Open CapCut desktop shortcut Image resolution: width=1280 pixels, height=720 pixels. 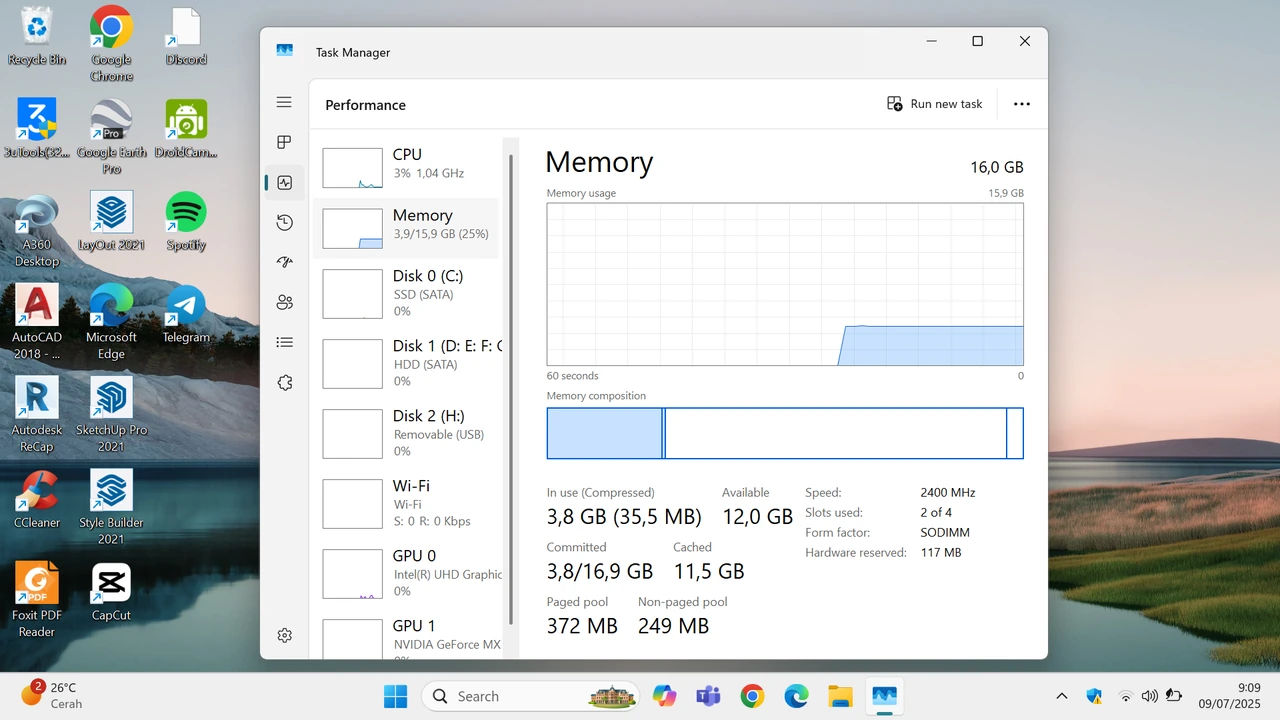[x=111, y=592]
